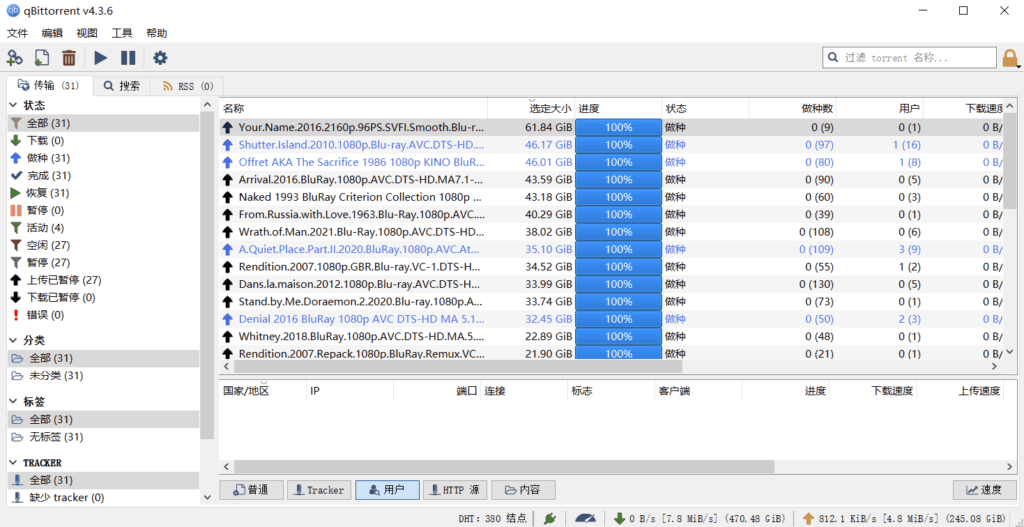Click the delete torrent trash icon

click(x=69, y=58)
